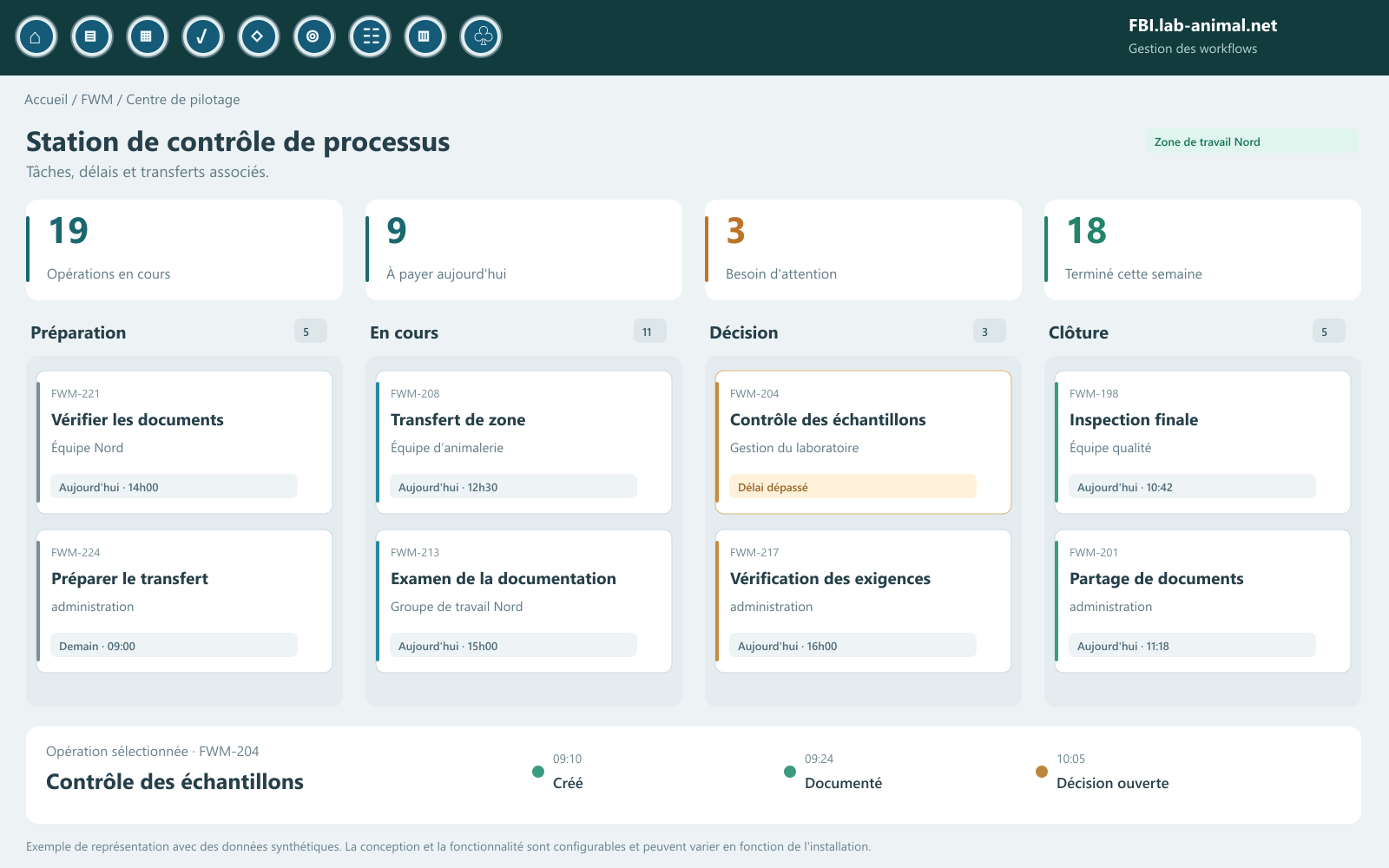1389x868 pixels.
Task: Click the club-shaped icon in the top bar
Action: 481,37
